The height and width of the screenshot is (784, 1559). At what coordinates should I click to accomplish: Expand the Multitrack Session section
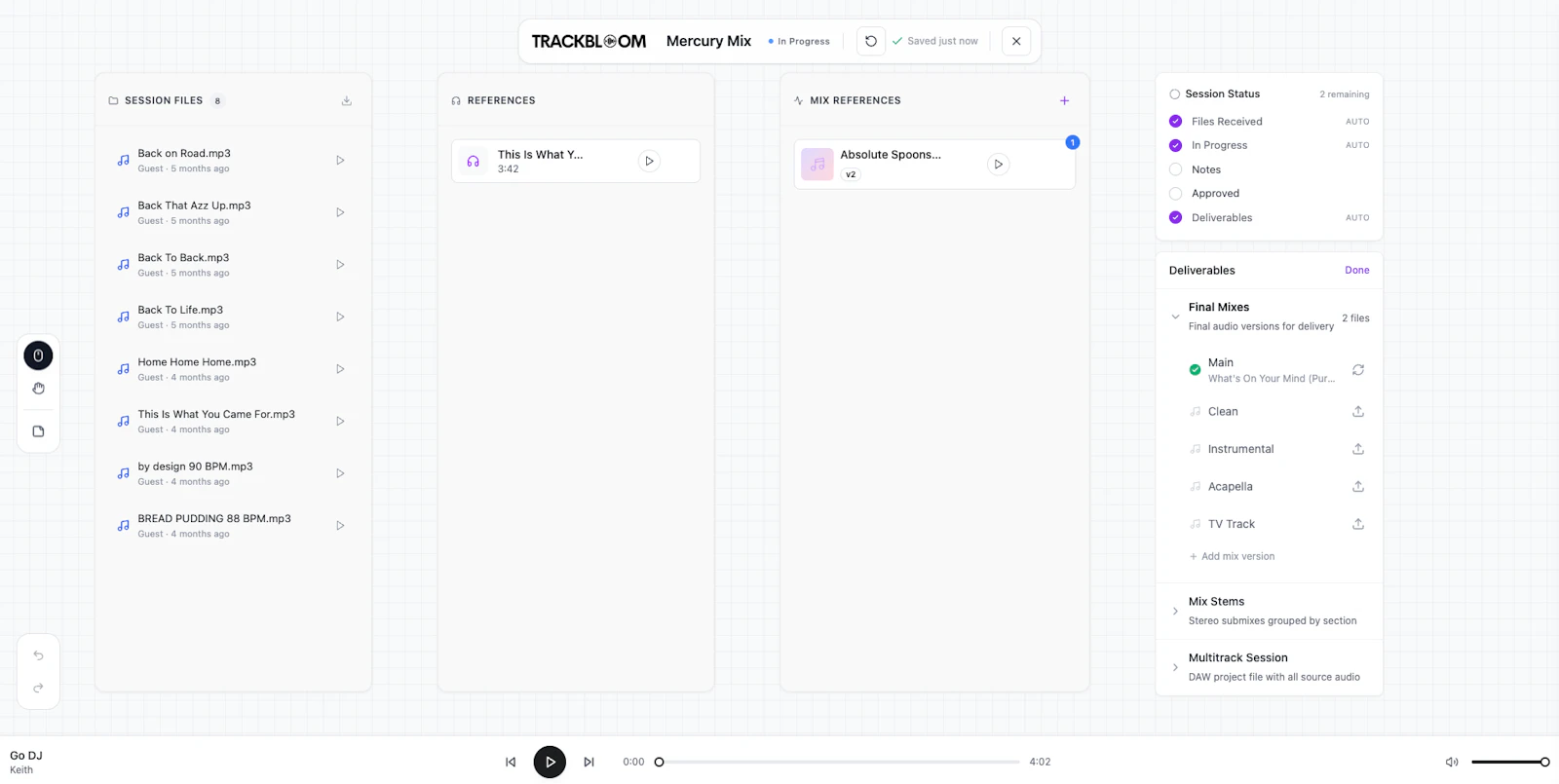point(1175,668)
